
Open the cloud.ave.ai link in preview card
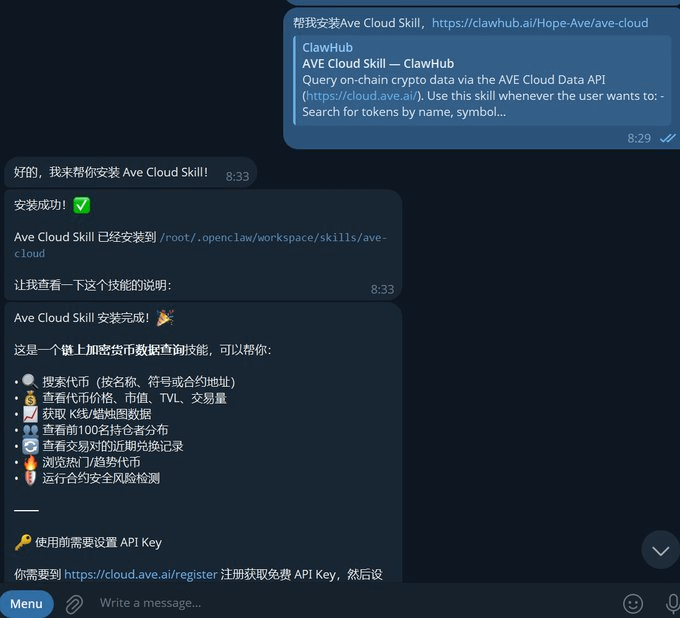pos(362,96)
